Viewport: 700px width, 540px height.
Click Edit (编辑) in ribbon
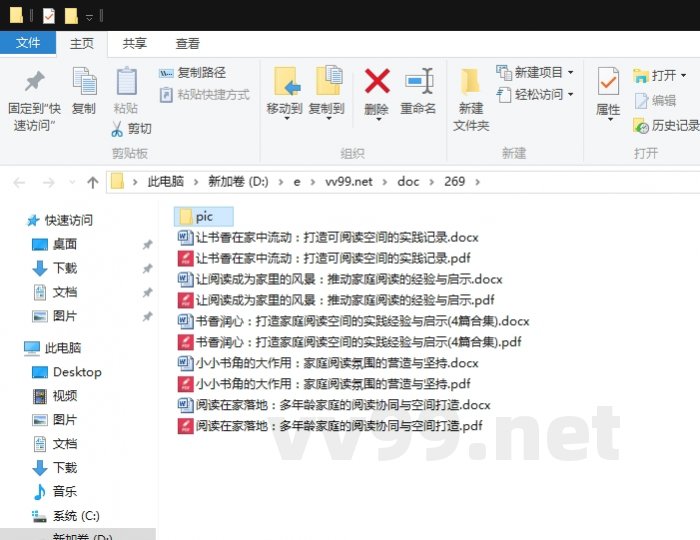pos(655,101)
